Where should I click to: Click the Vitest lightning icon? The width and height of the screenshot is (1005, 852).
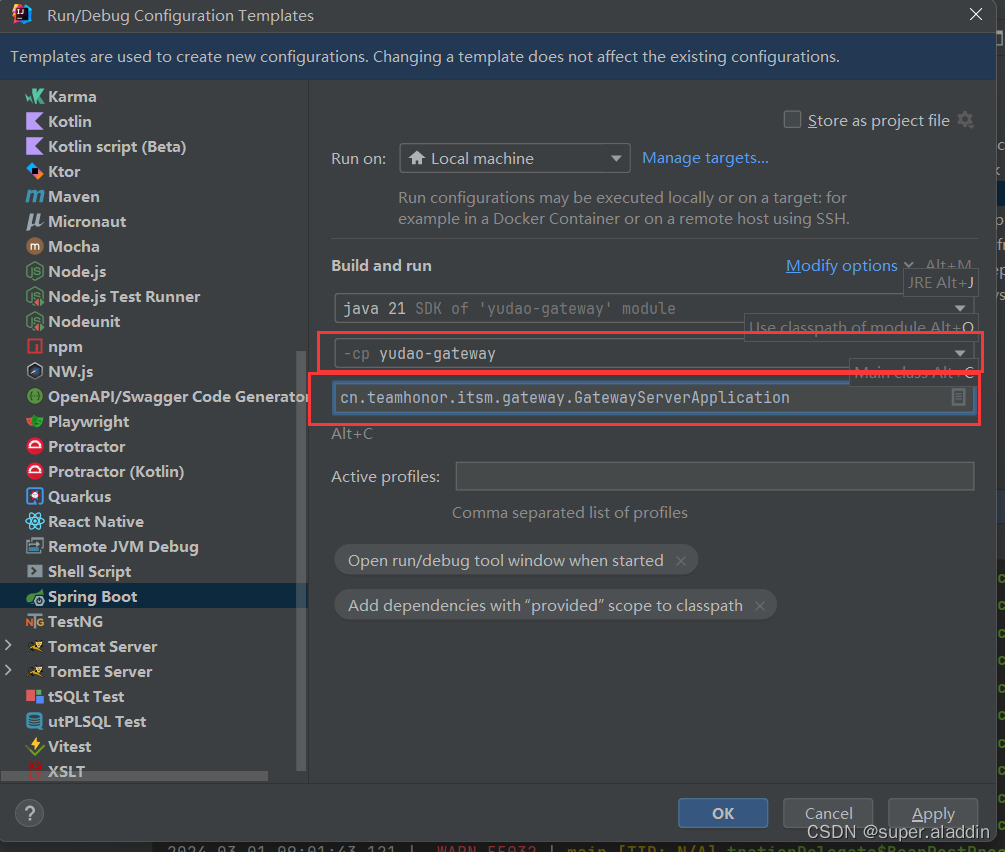35,746
